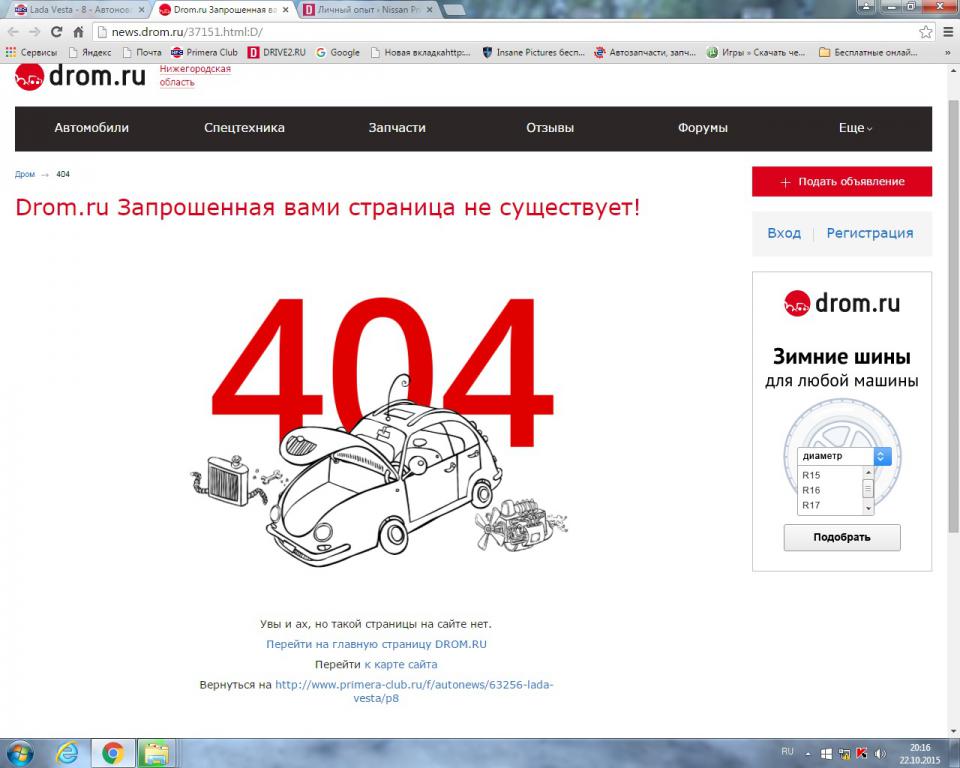Viewport: 960px width, 768px height.
Task: Click the Дром breadcrumb link
Action: click(24, 175)
